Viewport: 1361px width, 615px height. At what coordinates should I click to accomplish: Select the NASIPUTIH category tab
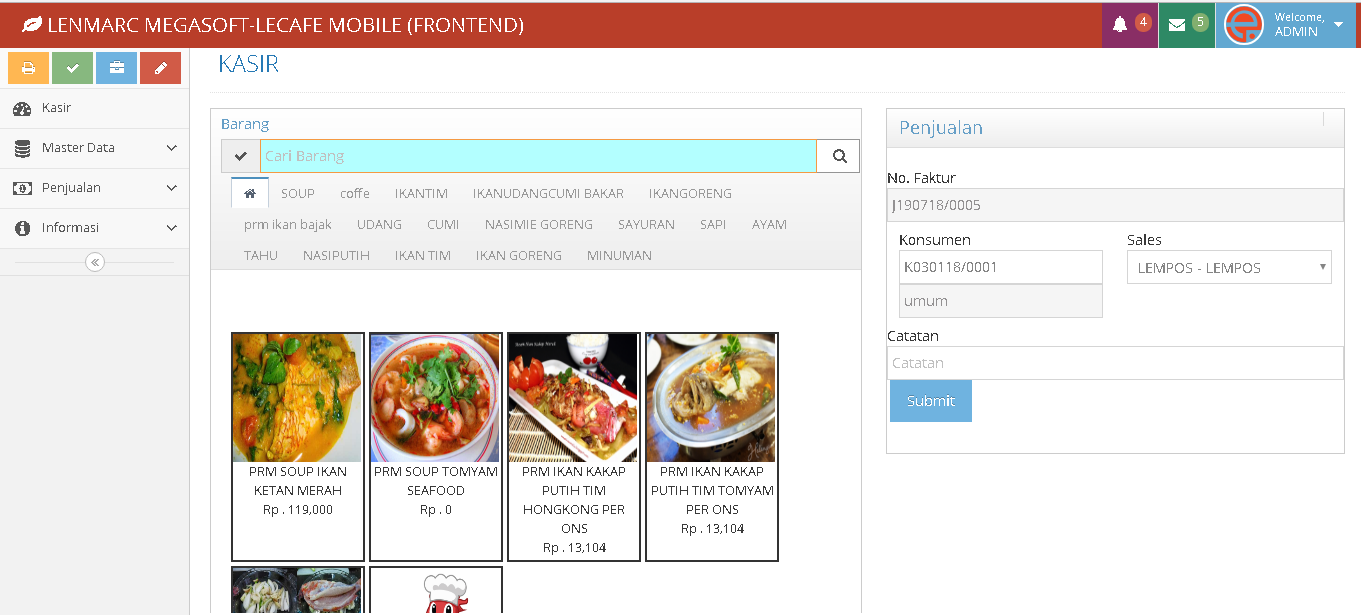(x=336, y=255)
